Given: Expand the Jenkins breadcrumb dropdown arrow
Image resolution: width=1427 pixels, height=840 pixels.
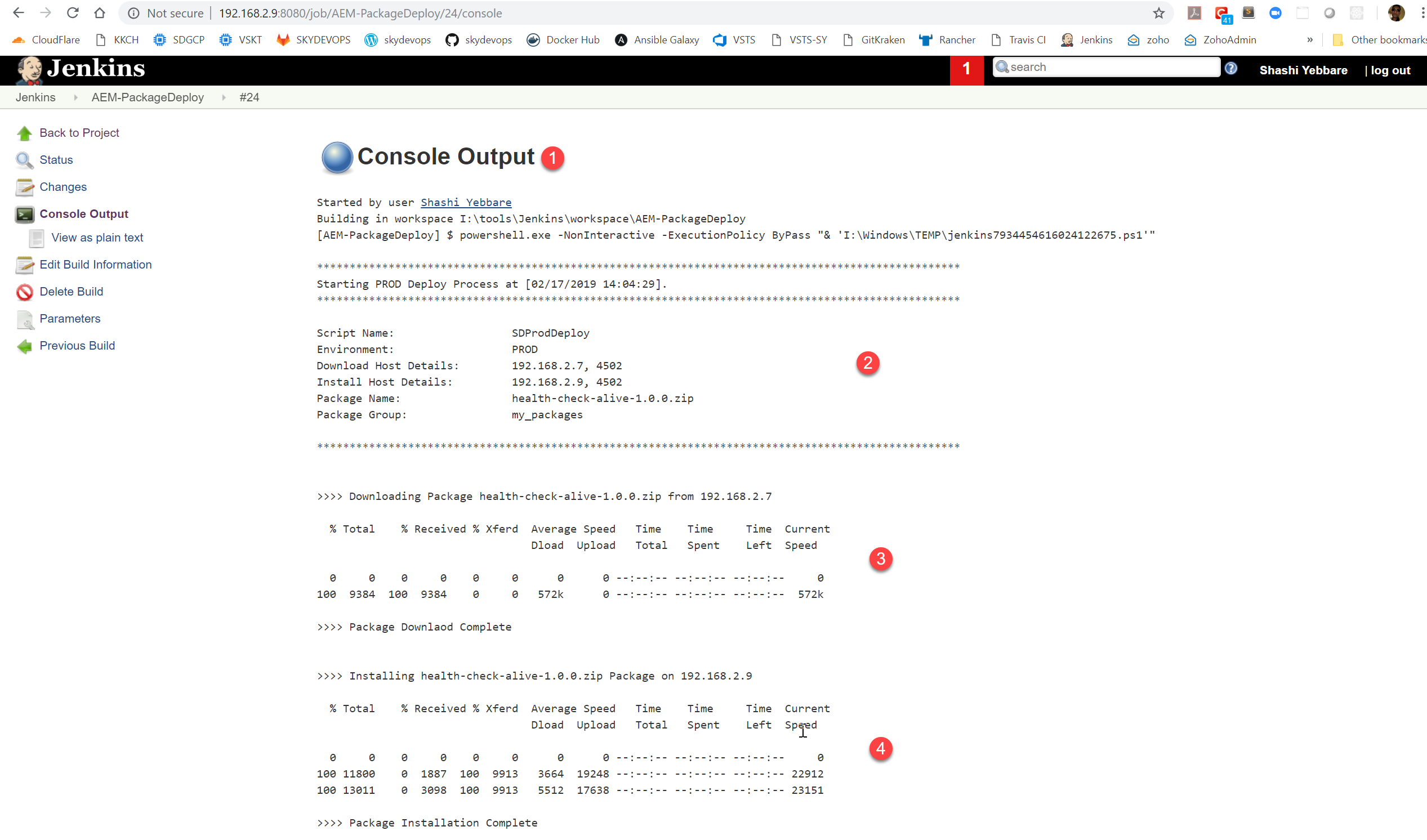Looking at the screenshot, I should 75,97.
